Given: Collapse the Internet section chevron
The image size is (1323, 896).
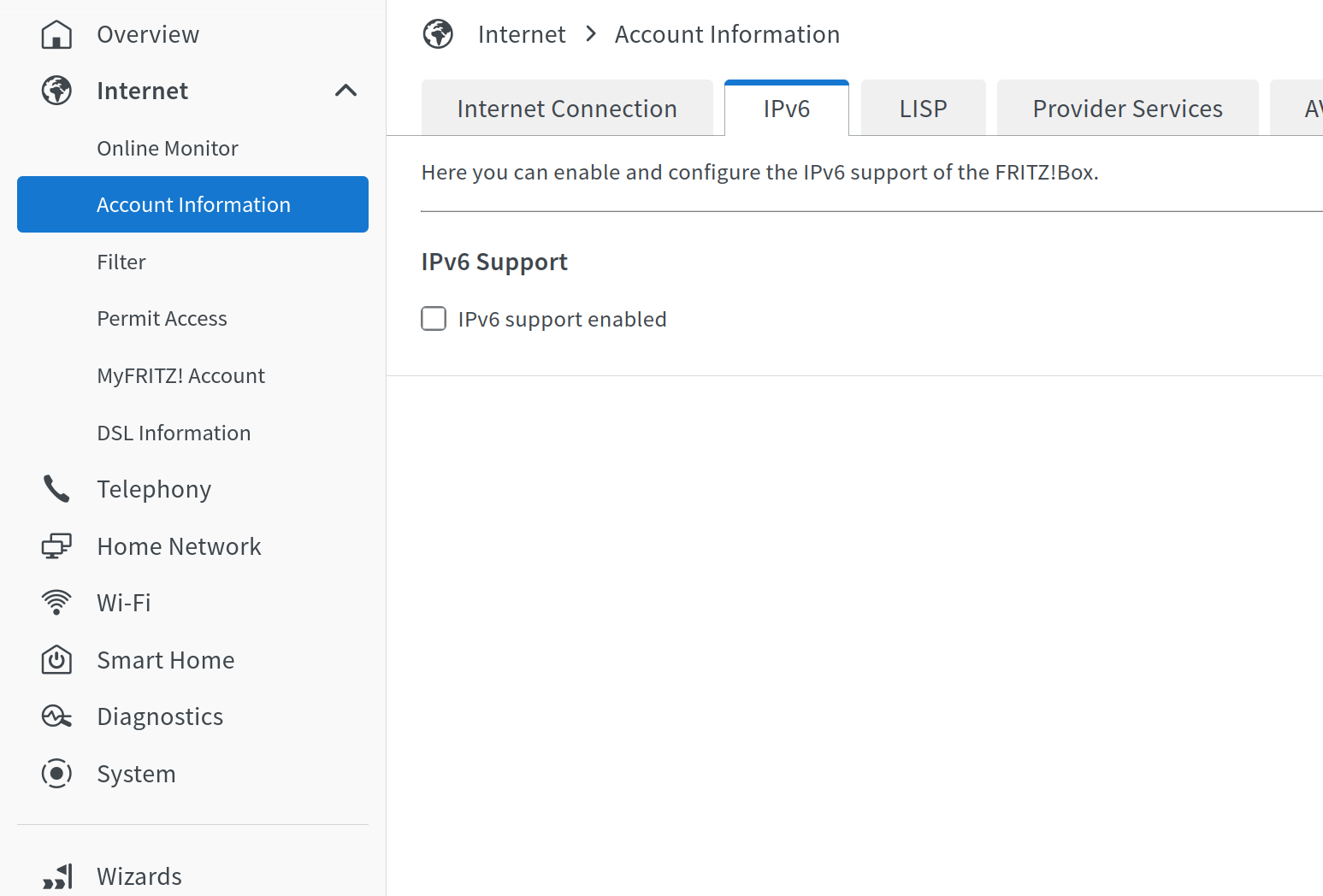Looking at the screenshot, I should coord(346,90).
